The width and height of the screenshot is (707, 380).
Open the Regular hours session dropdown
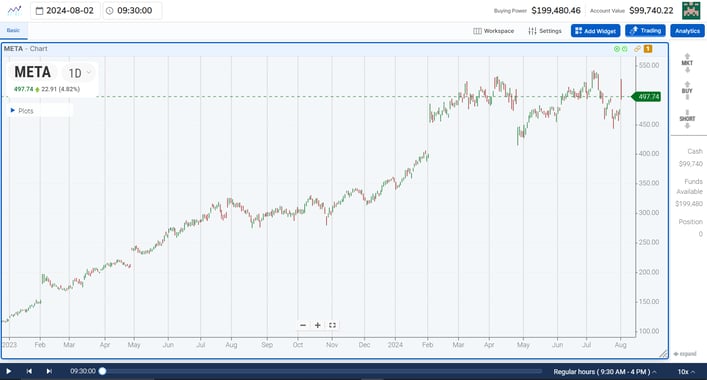tap(605, 372)
